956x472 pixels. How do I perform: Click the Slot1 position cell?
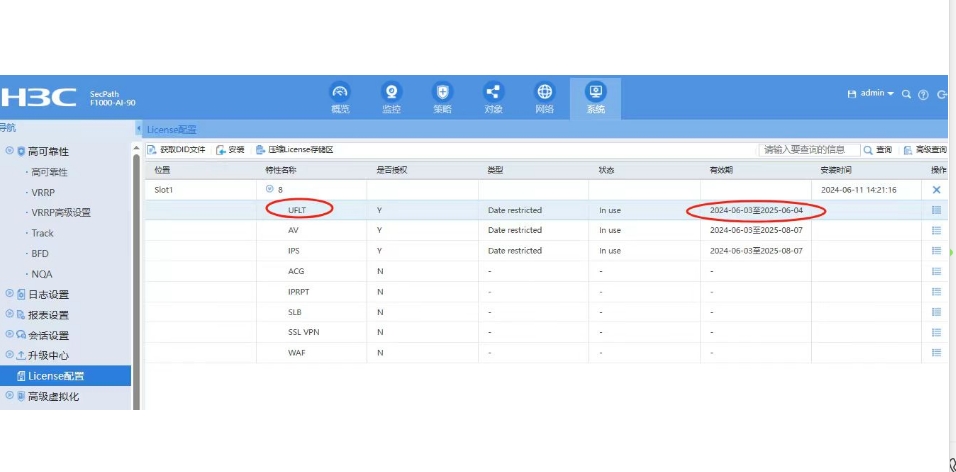pos(164,190)
